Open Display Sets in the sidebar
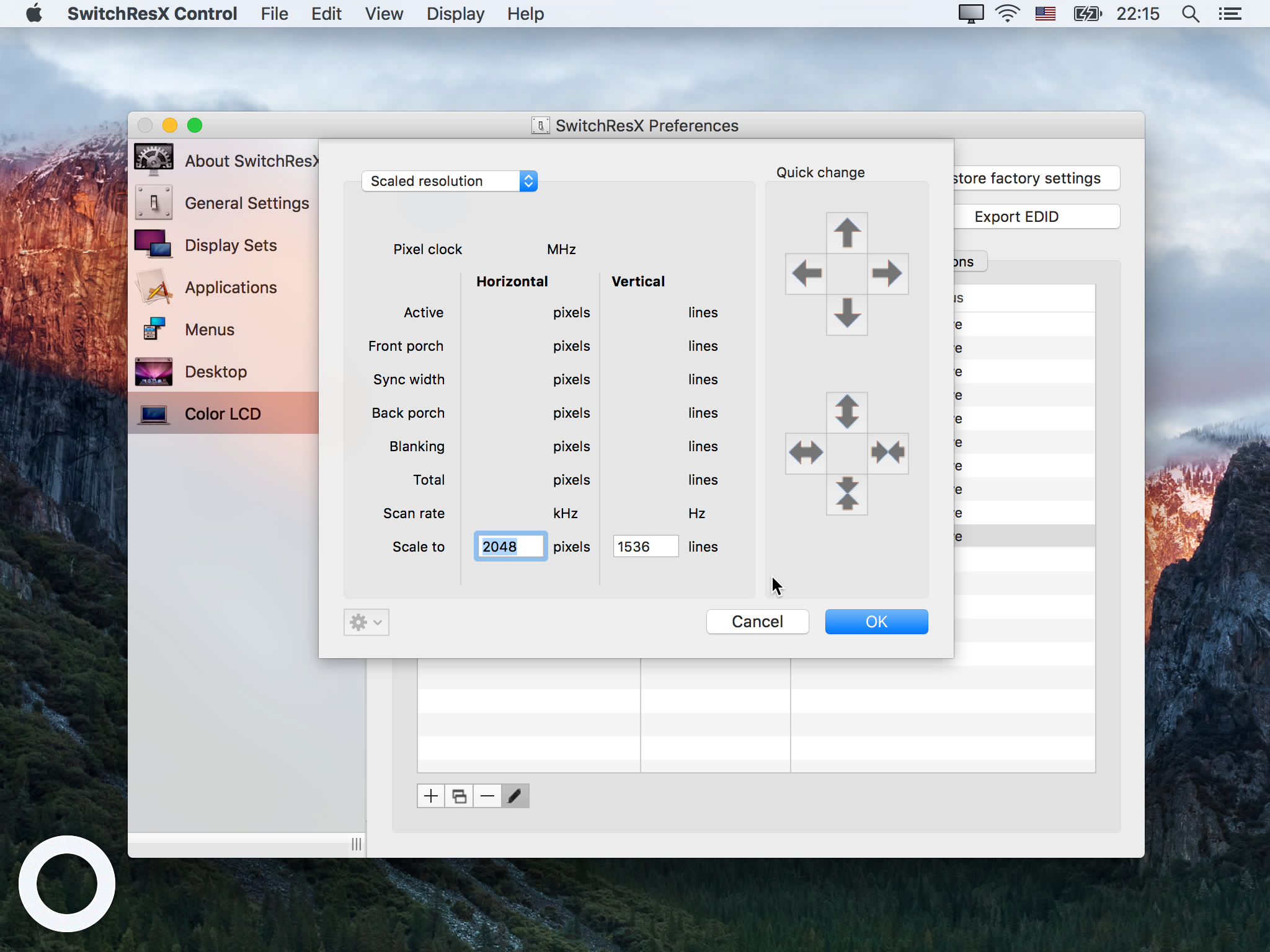 (224, 245)
